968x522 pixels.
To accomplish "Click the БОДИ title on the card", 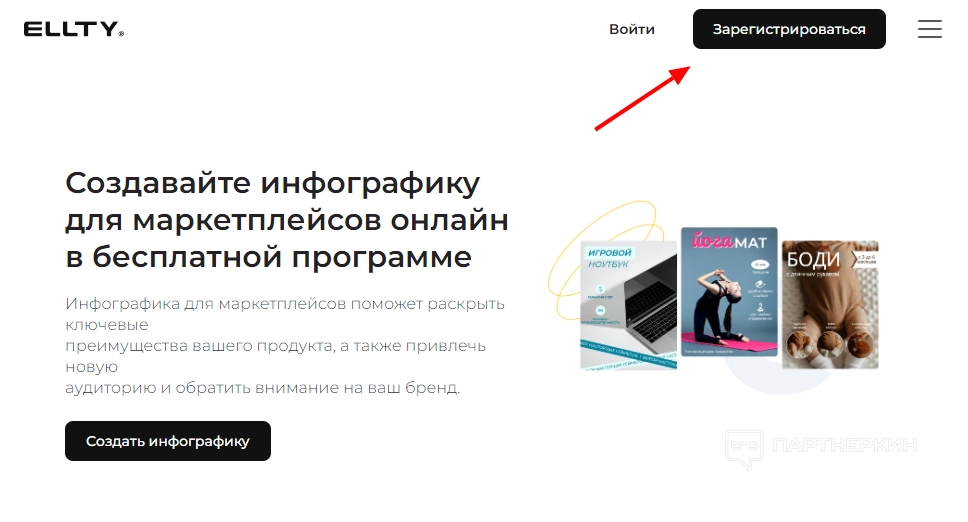I will 813,260.
